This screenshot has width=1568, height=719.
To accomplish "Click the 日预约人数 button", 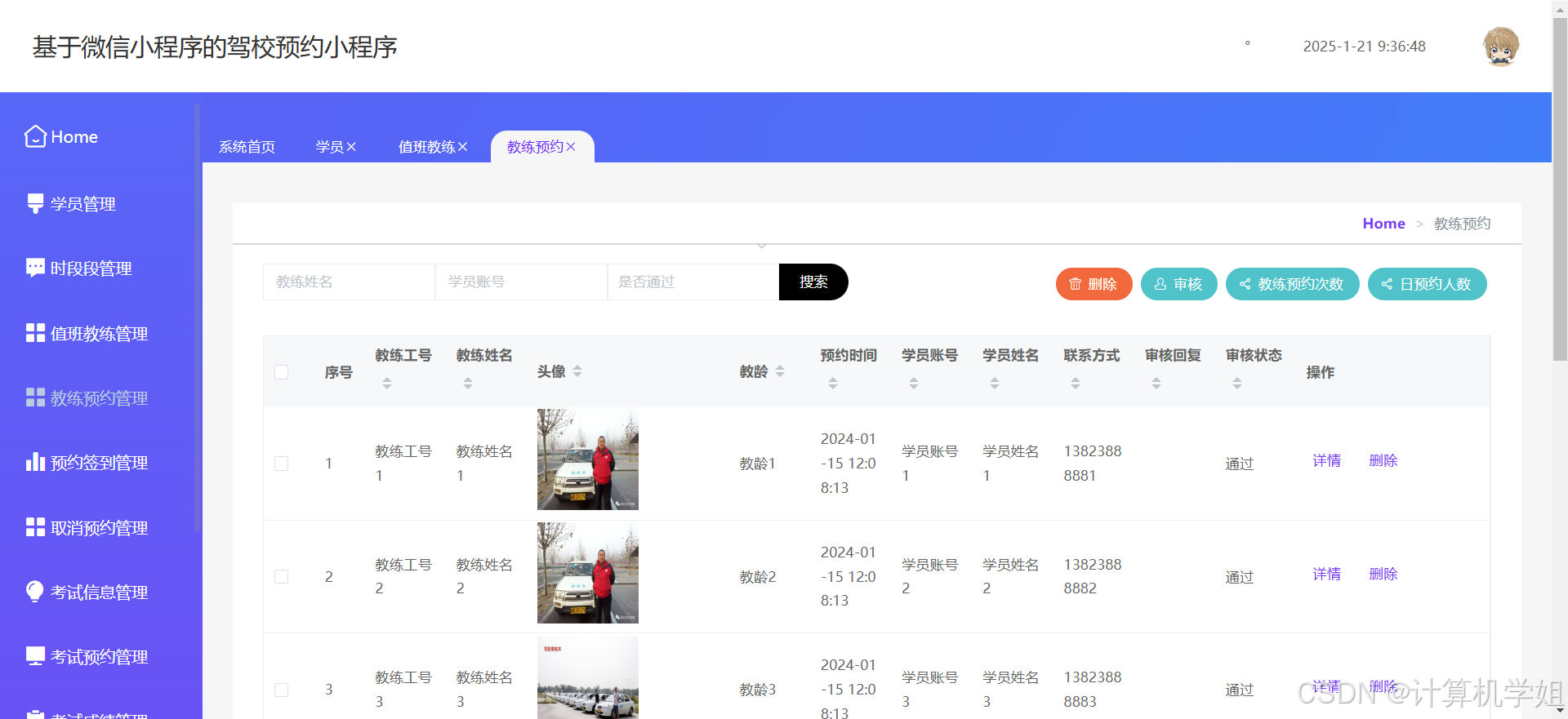I will point(1428,284).
